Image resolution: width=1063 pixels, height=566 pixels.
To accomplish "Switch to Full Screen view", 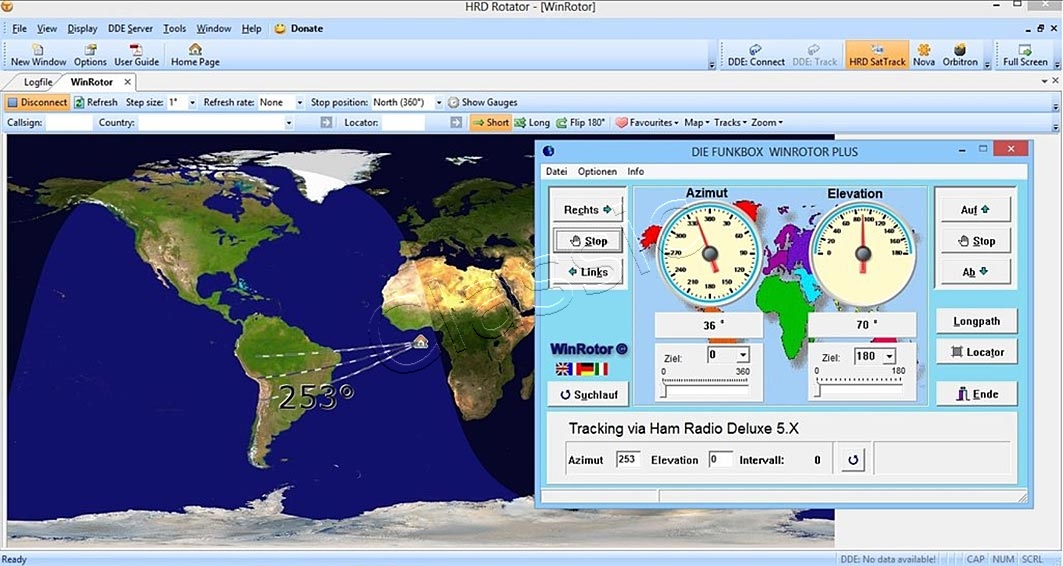I will pyautogui.click(x=1025, y=55).
